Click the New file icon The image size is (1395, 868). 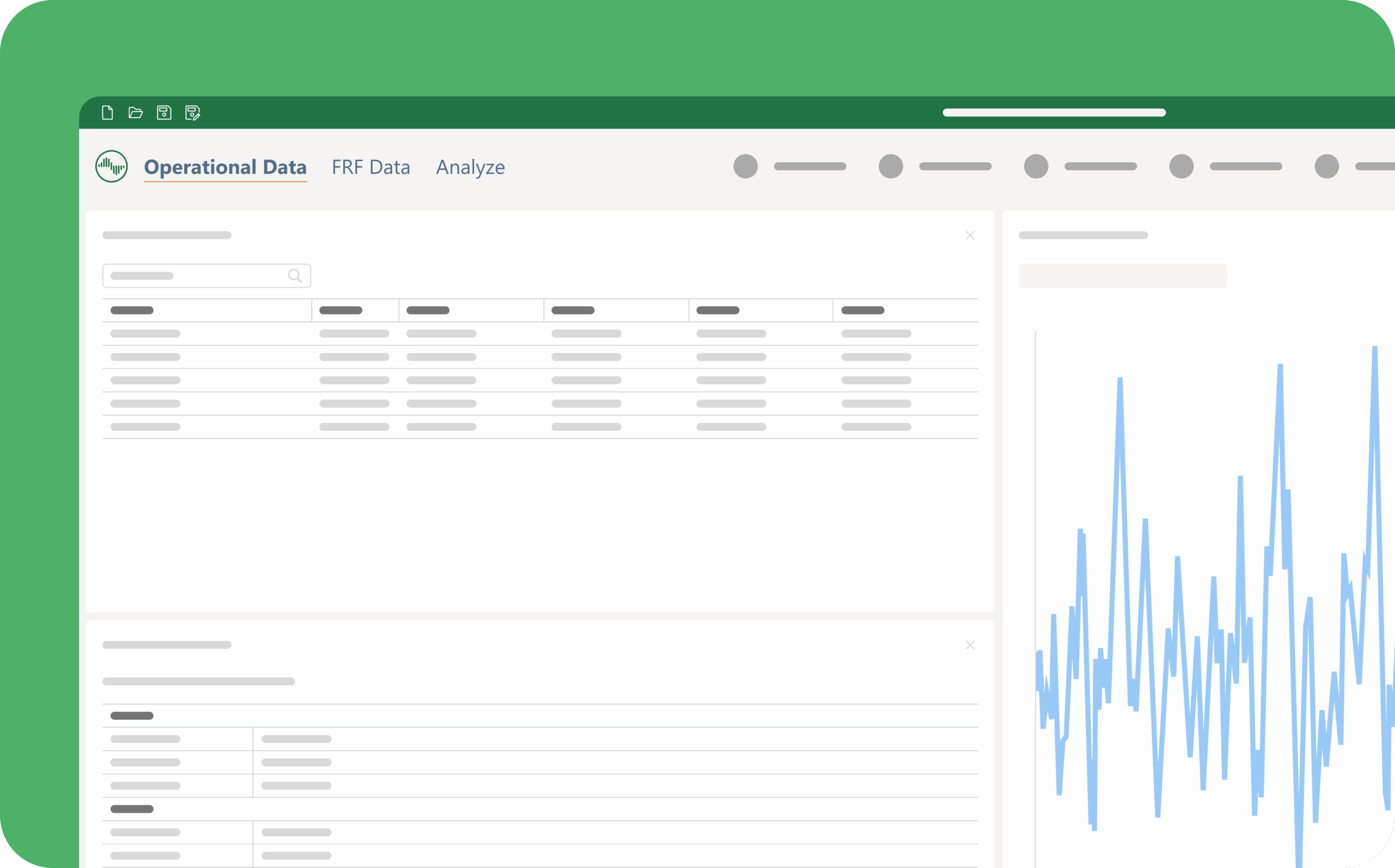coord(107,112)
